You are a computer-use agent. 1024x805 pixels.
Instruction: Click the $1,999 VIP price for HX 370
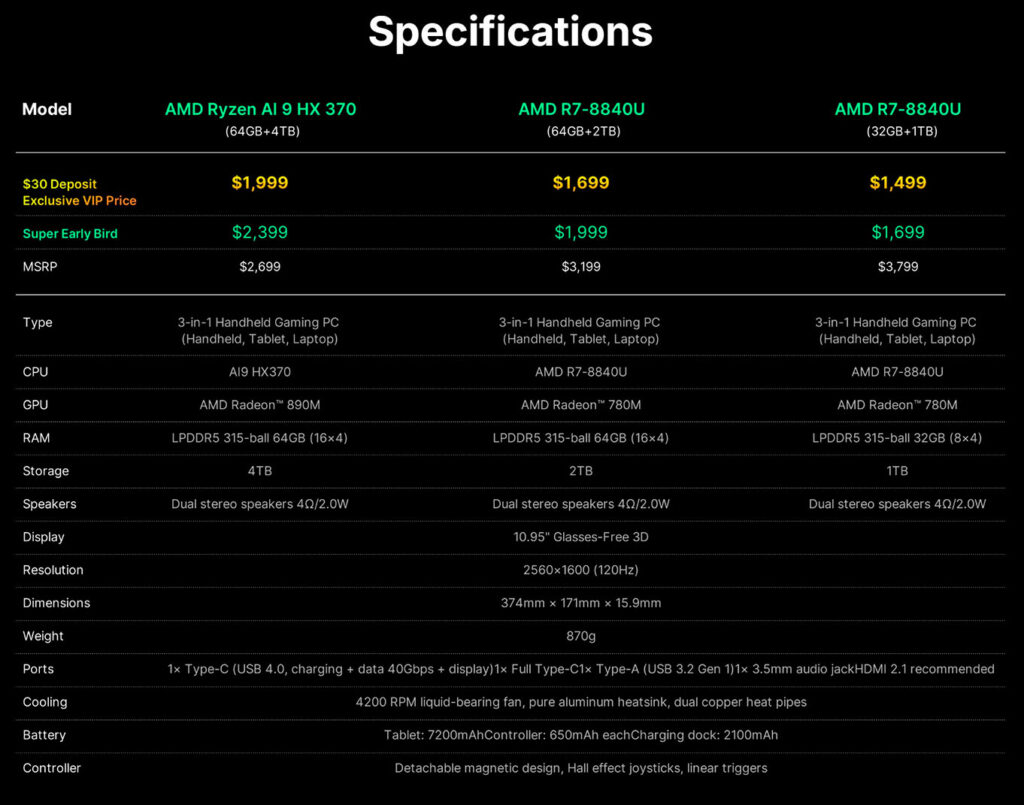pyautogui.click(x=260, y=183)
